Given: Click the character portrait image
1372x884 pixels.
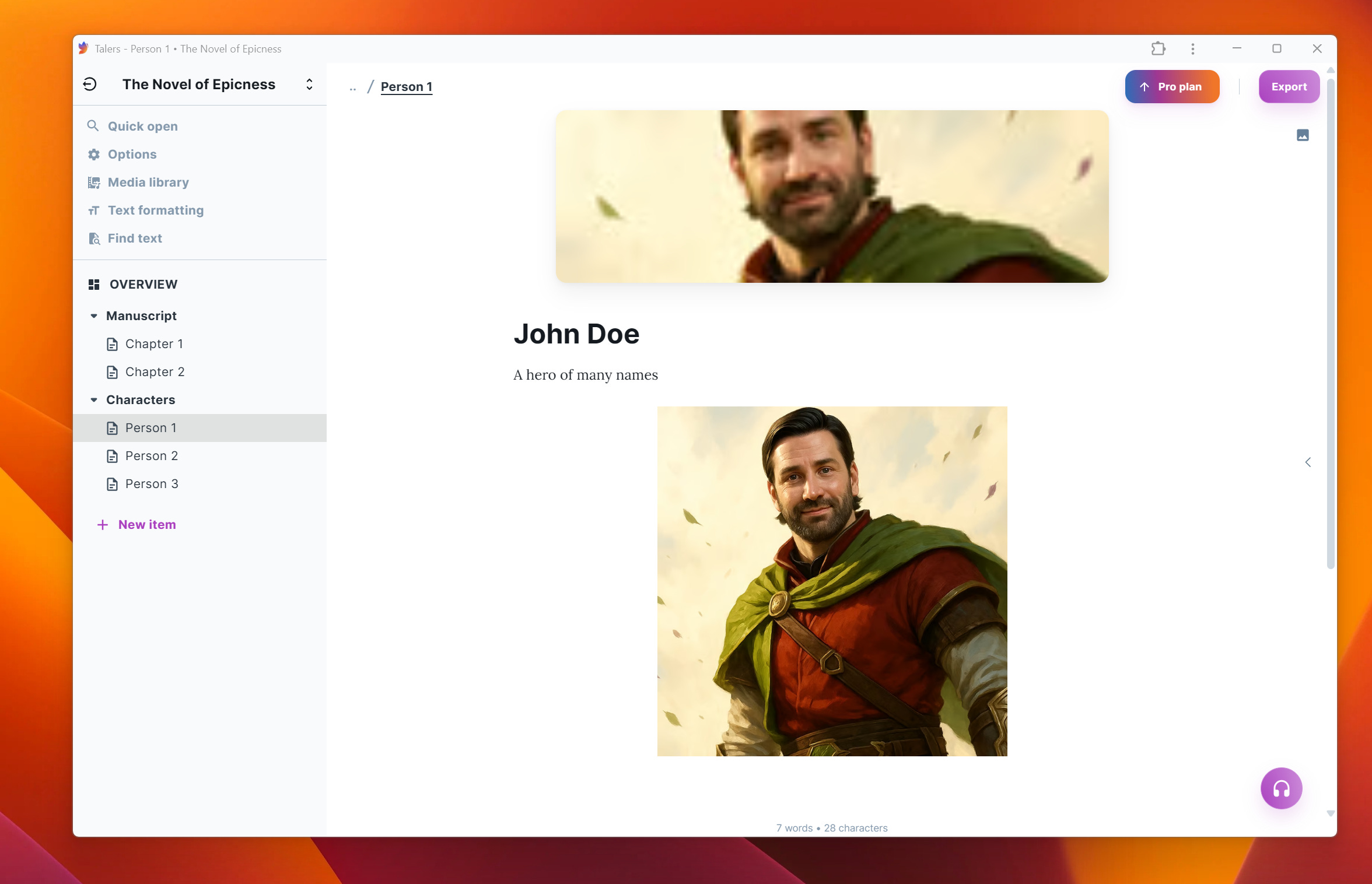Looking at the screenshot, I should [x=832, y=581].
